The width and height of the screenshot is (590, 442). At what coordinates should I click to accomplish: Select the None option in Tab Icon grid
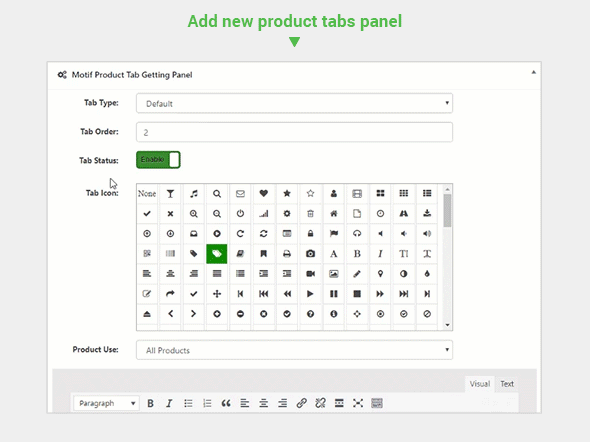point(147,193)
